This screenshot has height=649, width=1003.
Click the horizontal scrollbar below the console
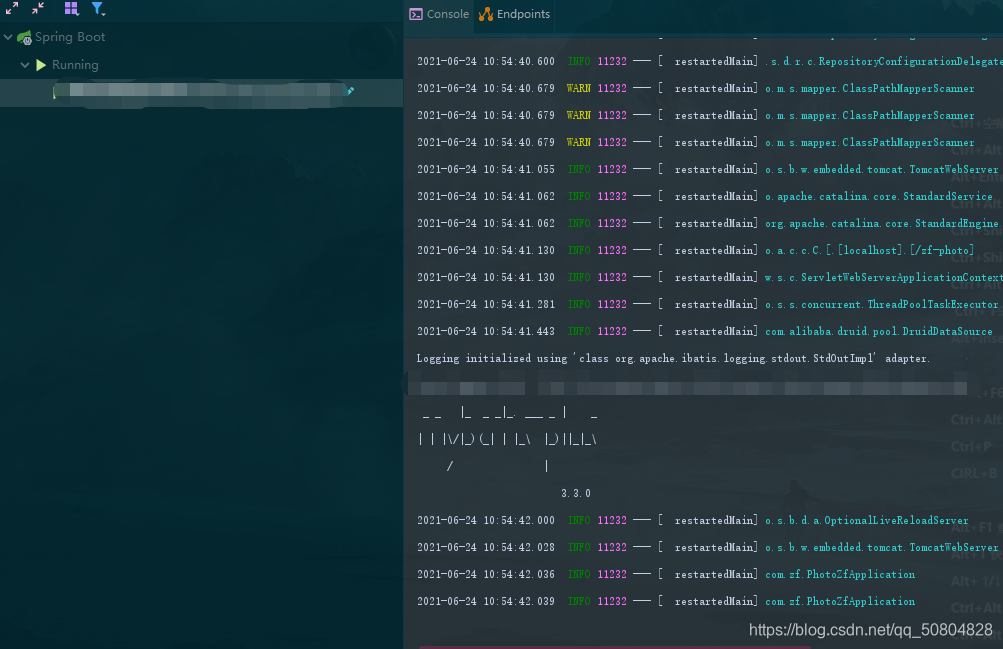700,644
